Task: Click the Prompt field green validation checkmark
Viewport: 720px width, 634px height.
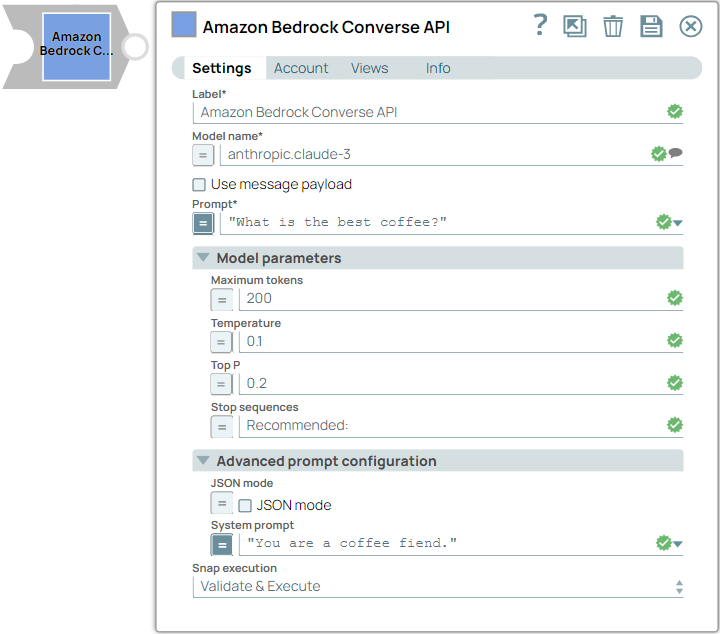Action: coord(664,222)
